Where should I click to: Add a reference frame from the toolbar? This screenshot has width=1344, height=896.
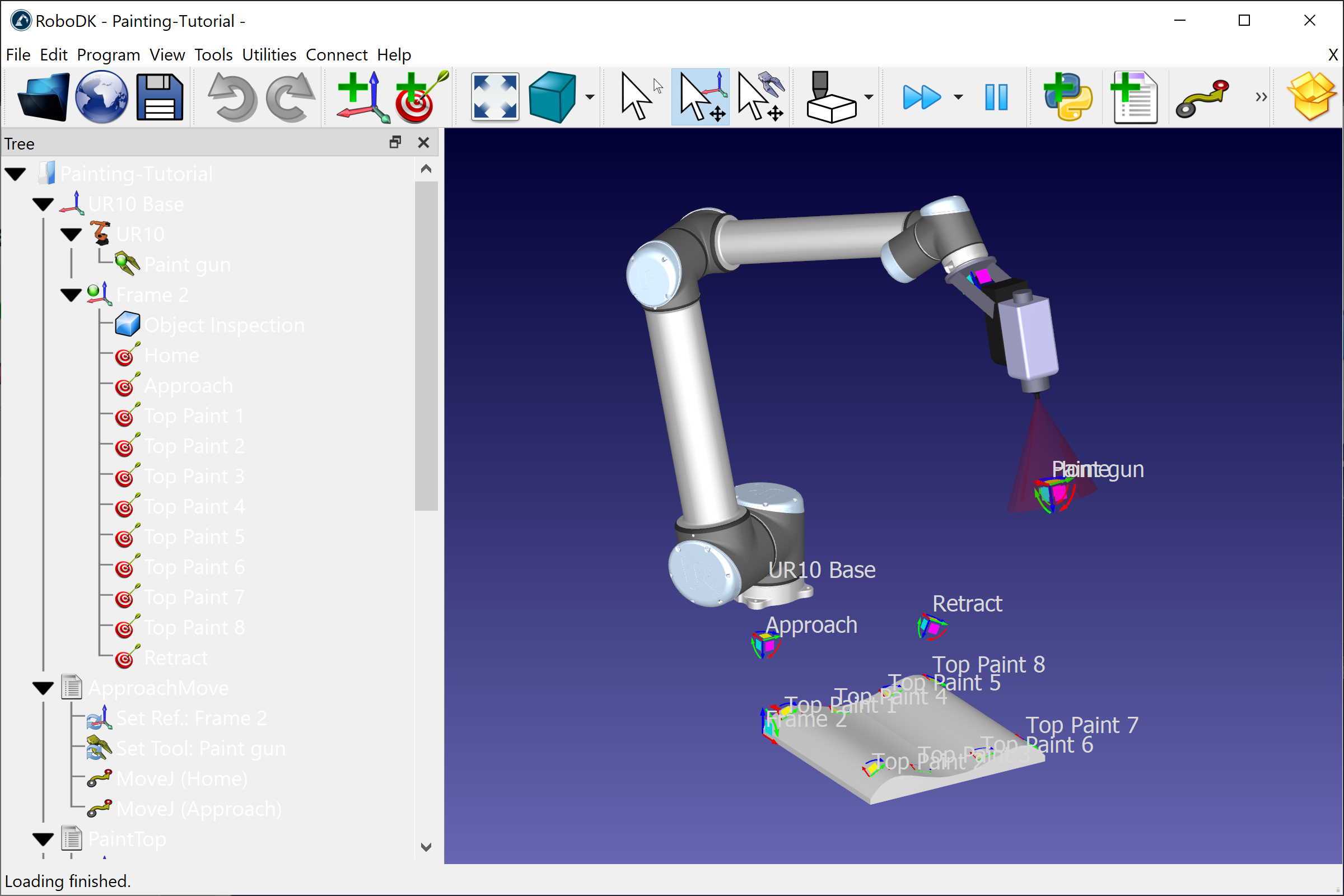click(x=359, y=97)
